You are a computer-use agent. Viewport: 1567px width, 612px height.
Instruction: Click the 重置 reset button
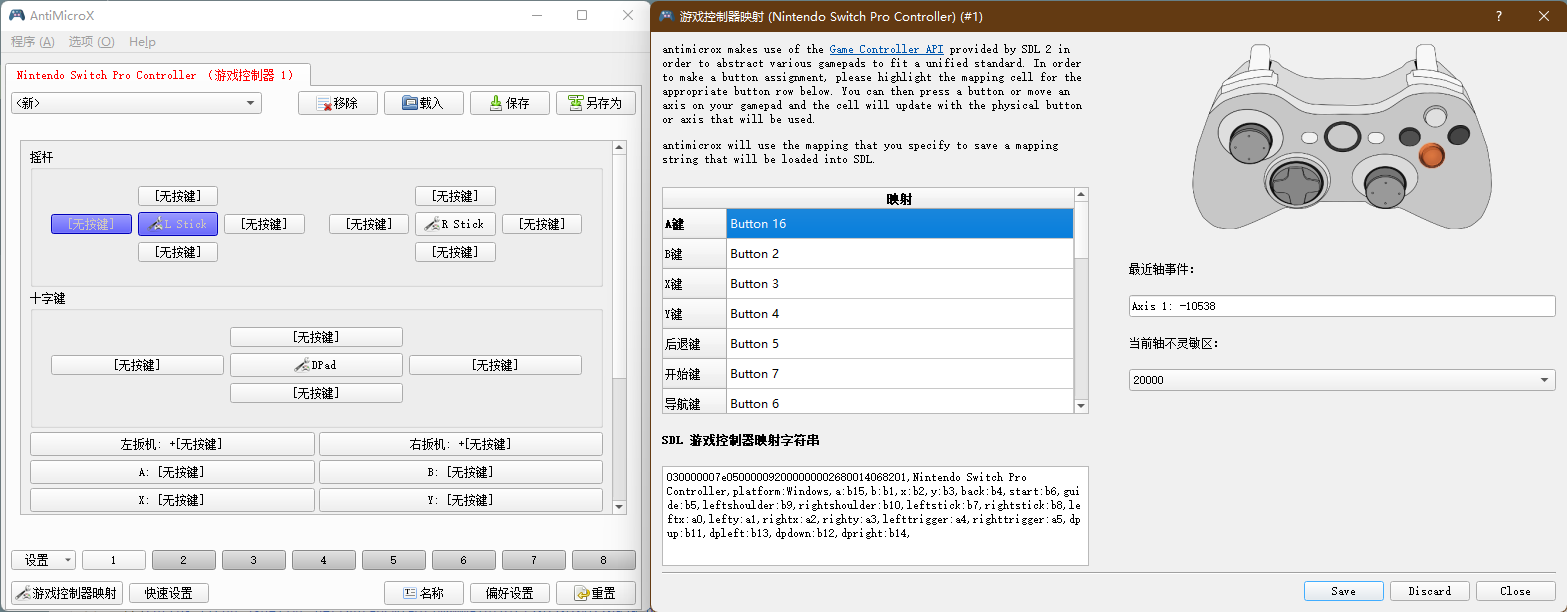click(595, 593)
